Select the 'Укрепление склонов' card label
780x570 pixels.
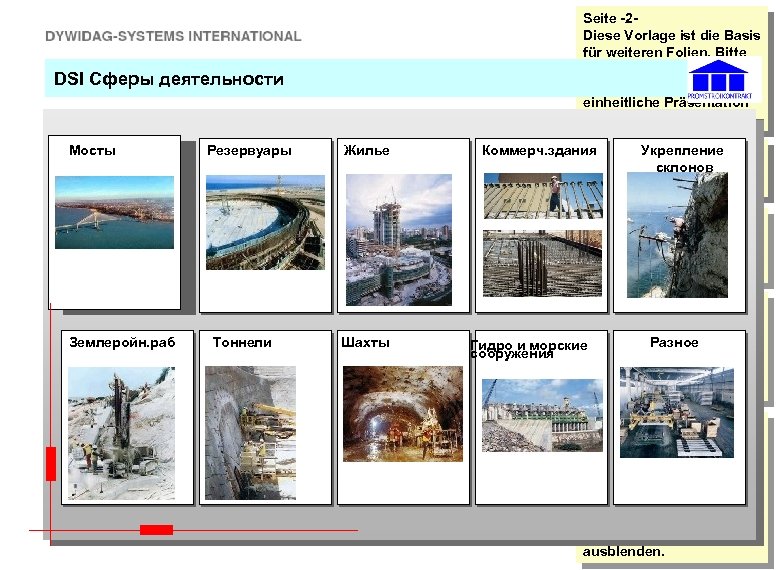click(x=682, y=159)
